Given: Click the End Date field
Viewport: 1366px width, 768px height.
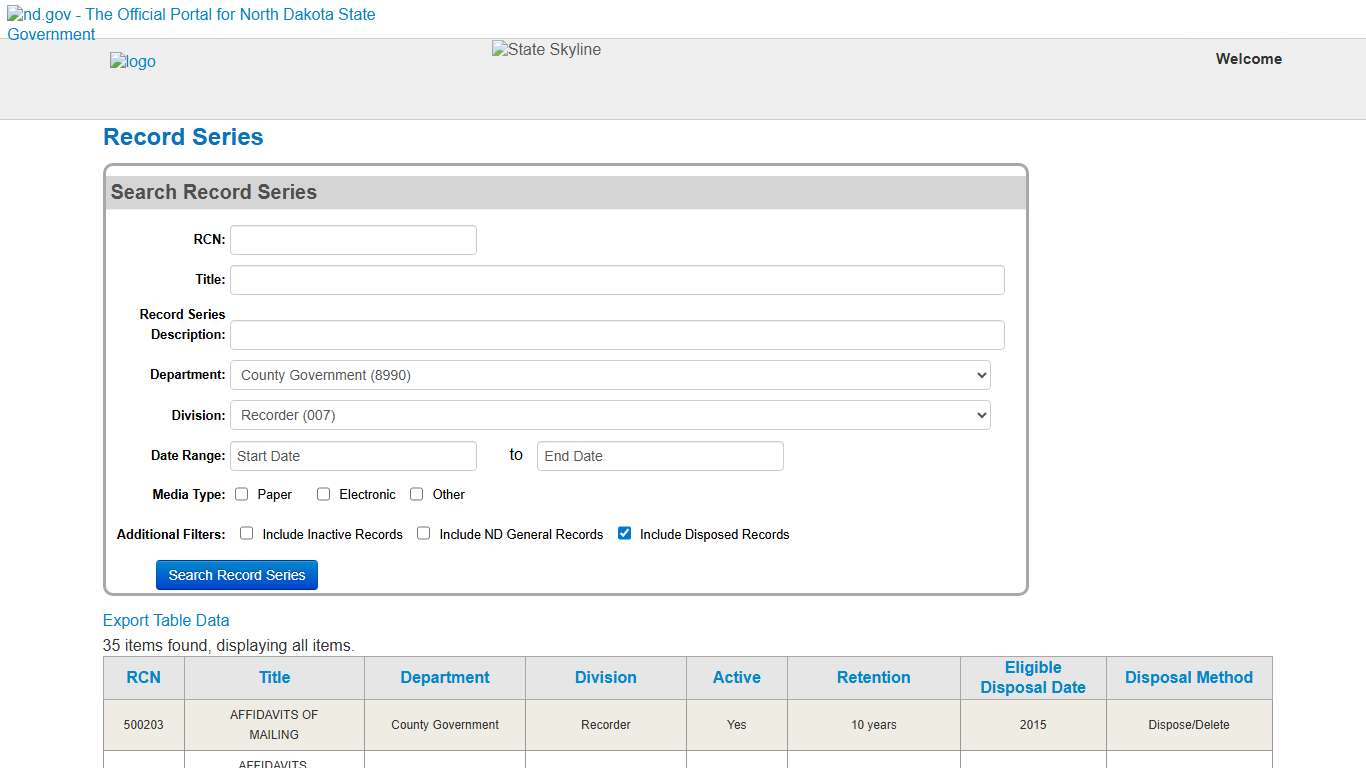Looking at the screenshot, I should tap(659, 456).
